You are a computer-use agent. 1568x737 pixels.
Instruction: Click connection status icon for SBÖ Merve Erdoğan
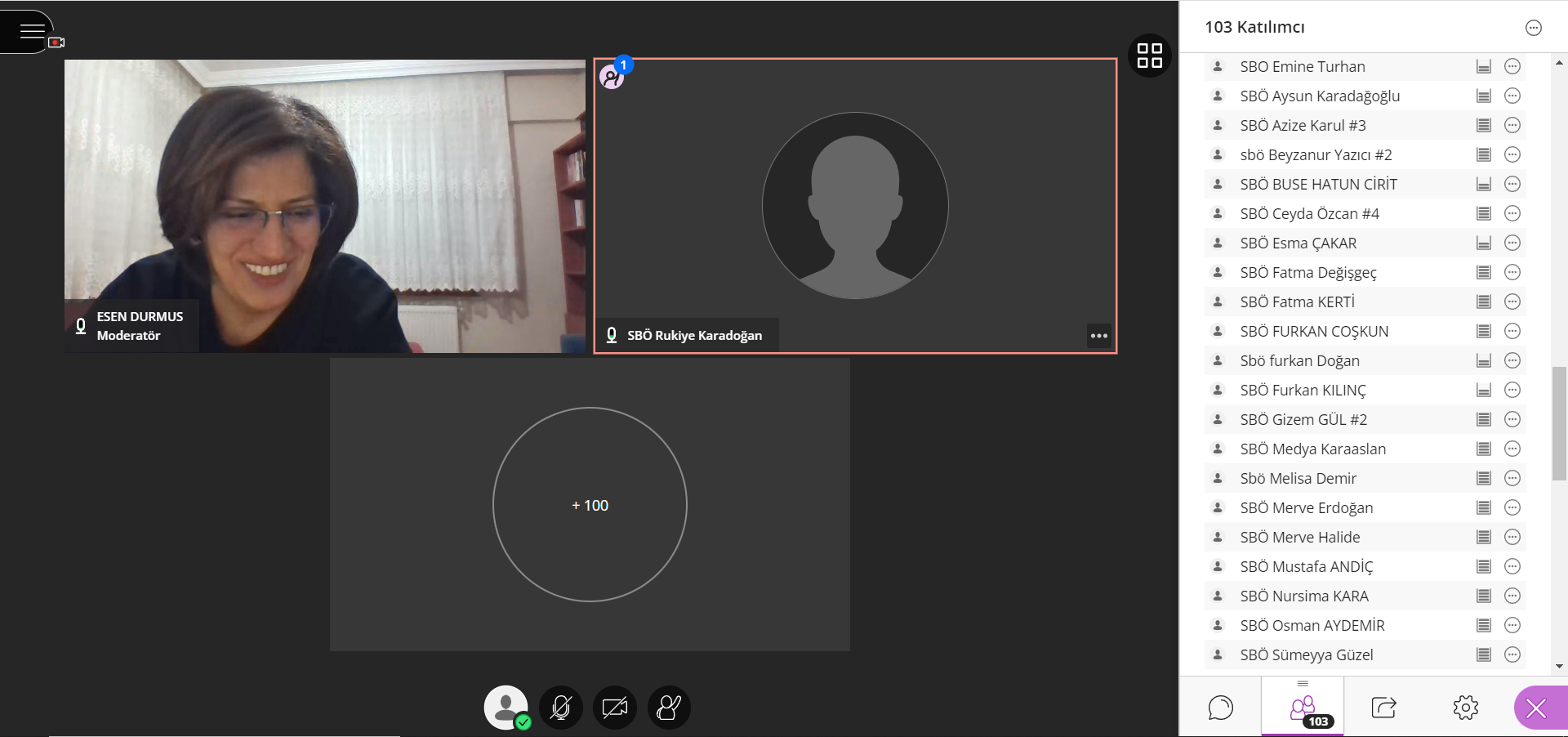click(x=1484, y=507)
